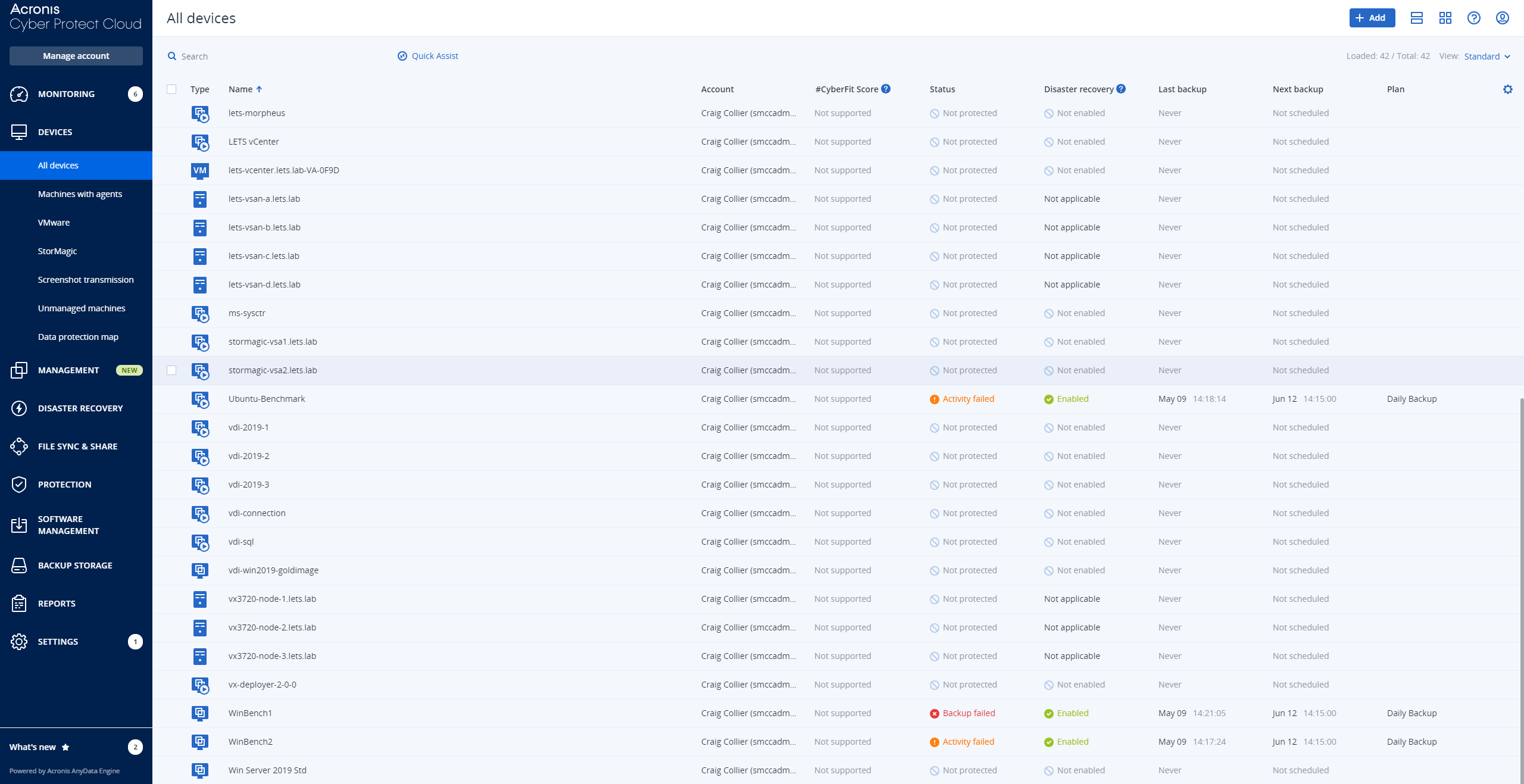Select the Ubuntu-Benchmark device name

(267, 399)
